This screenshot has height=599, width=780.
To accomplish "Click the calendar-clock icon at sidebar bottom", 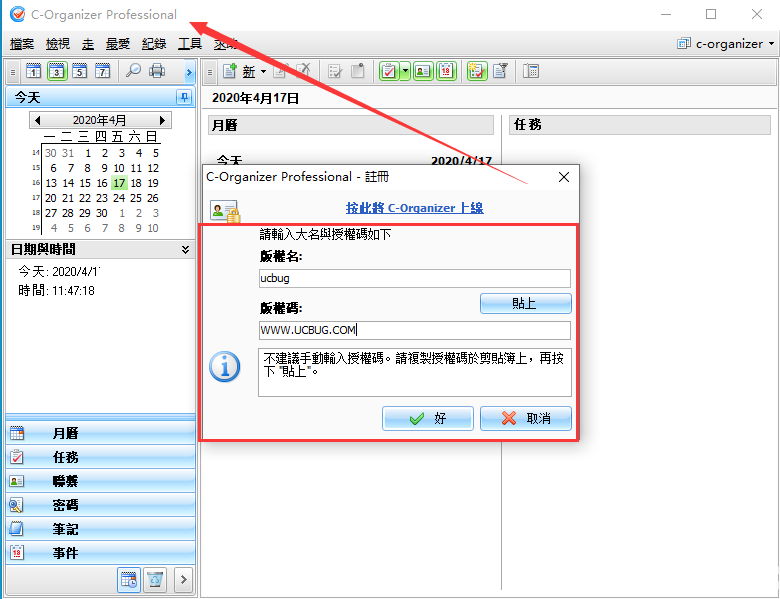I will coord(129,580).
